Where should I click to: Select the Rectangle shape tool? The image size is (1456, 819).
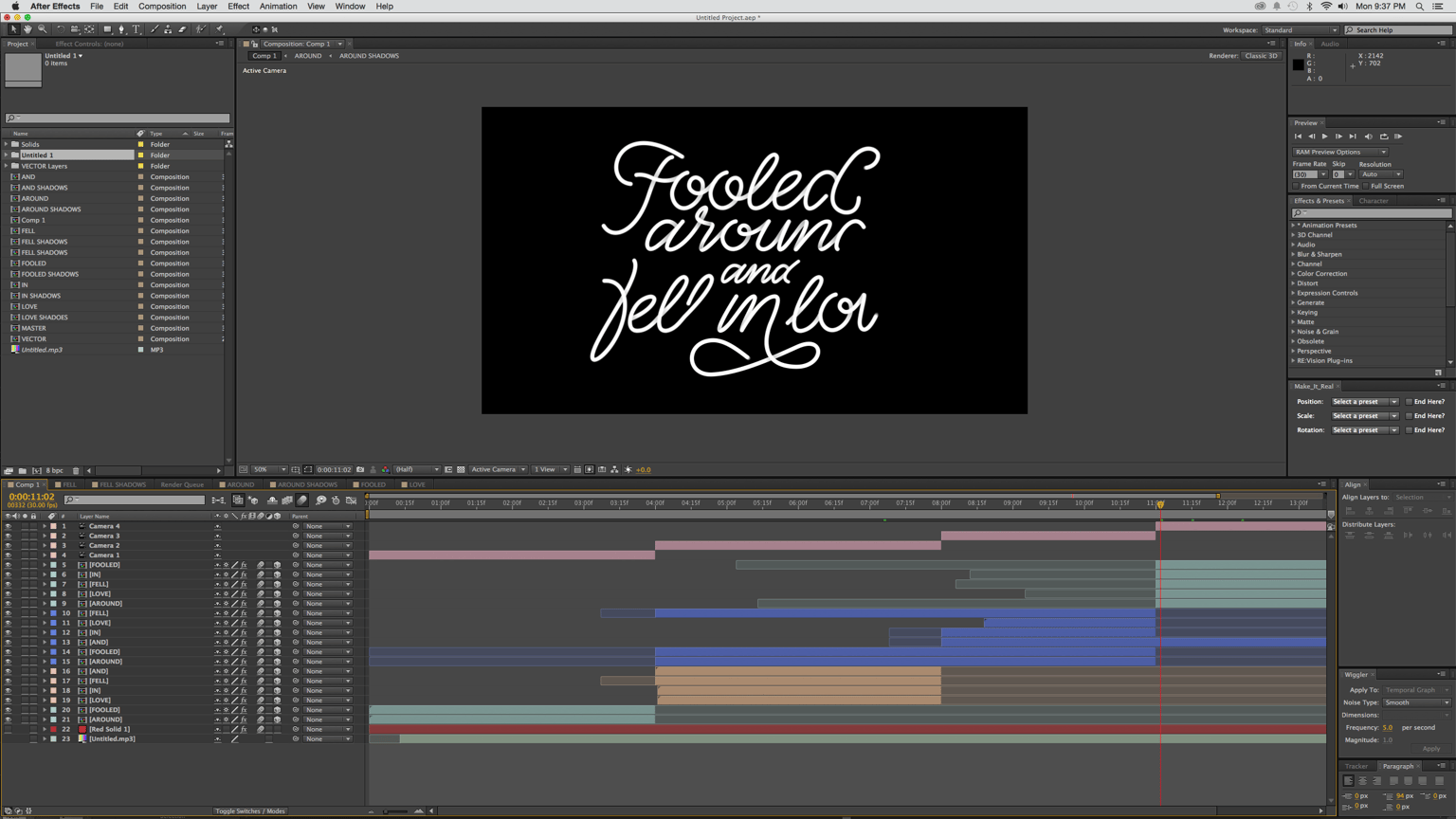coord(107,29)
